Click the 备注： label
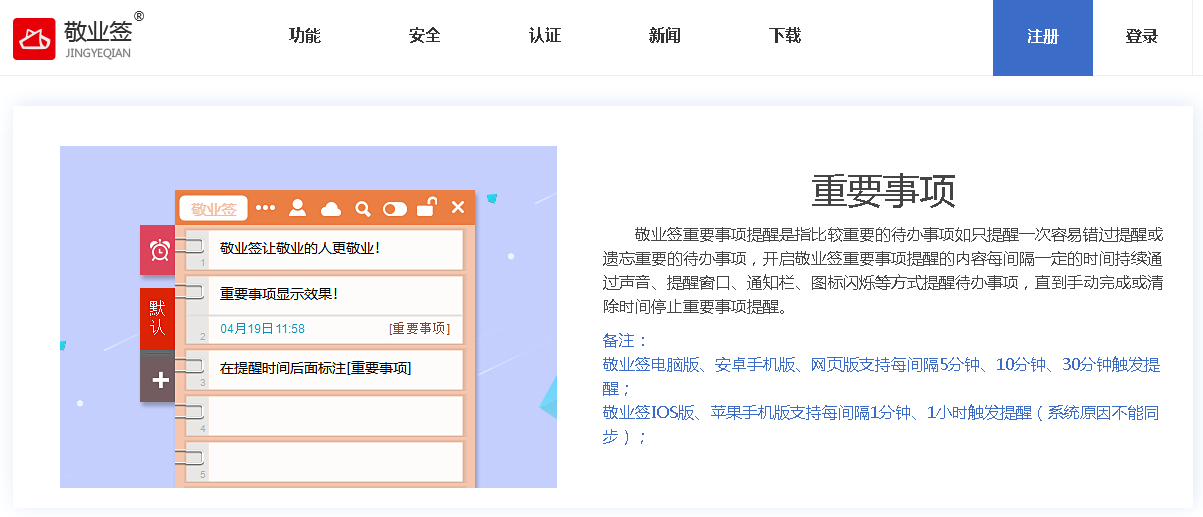 pyautogui.click(x=626, y=340)
